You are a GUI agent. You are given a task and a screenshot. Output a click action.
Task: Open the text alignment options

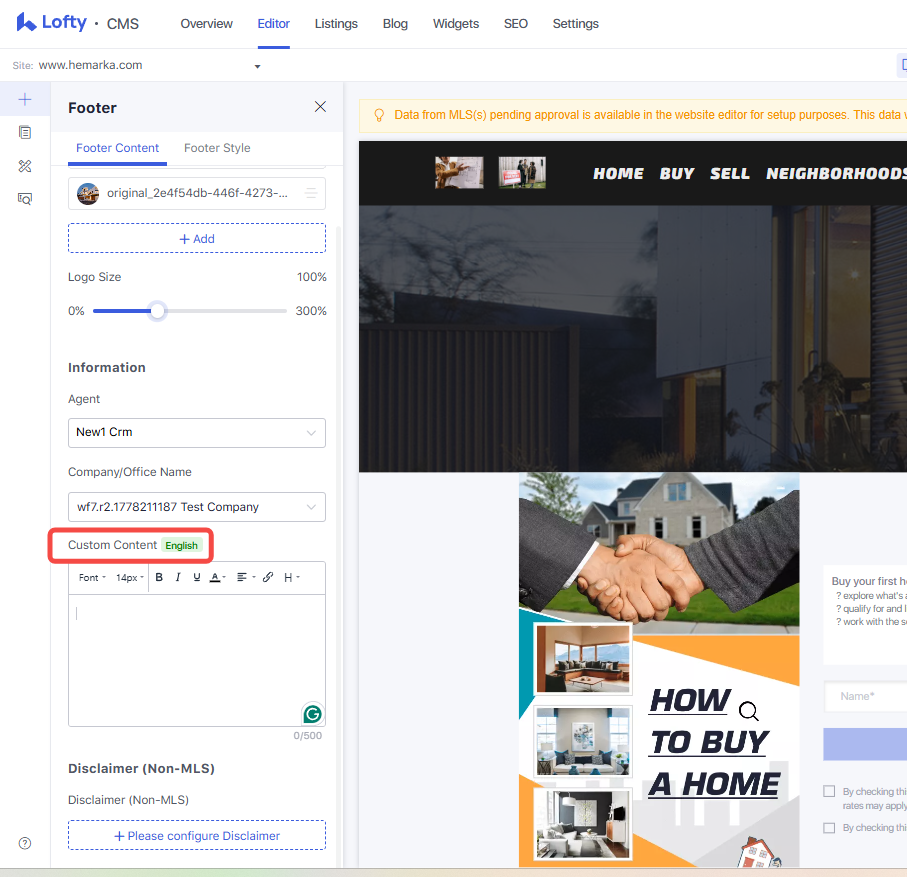coord(246,577)
